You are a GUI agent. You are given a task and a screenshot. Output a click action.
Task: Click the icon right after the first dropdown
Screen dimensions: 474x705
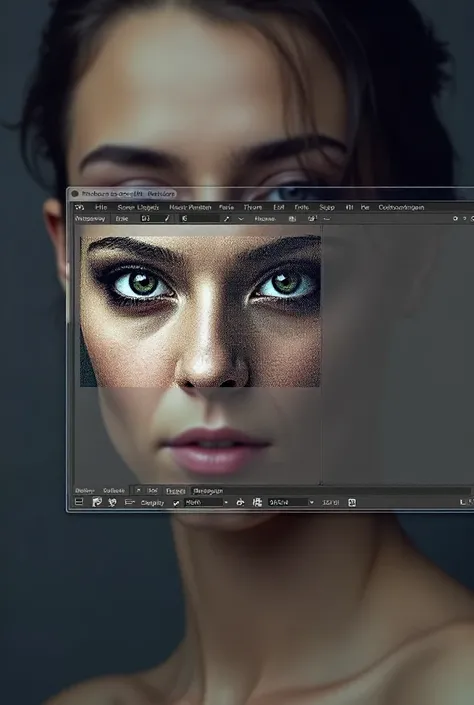(x=240, y=502)
